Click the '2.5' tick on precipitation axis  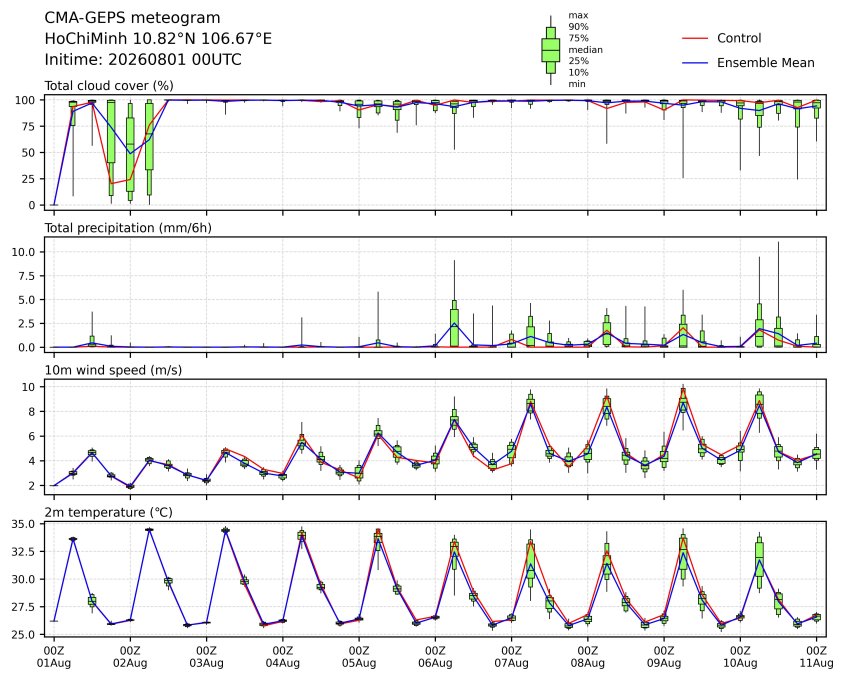pos(26,324)
